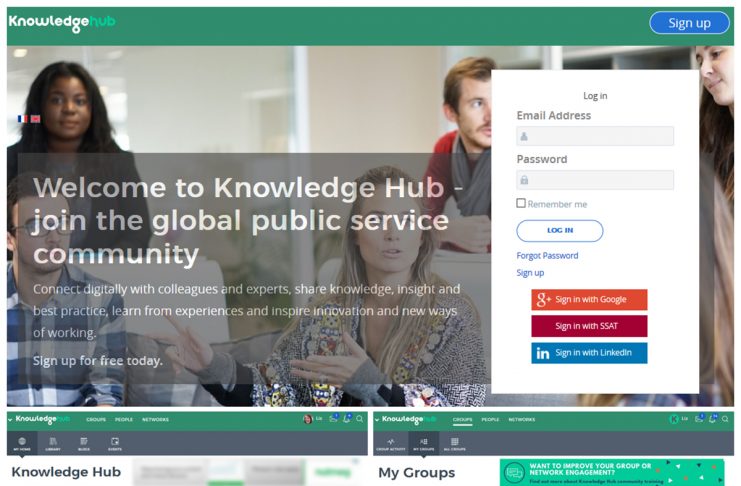The width and height of the screenshot is (741, 486).
Task: Open messages icon in My Groups panel
Action: coord(700,418)
